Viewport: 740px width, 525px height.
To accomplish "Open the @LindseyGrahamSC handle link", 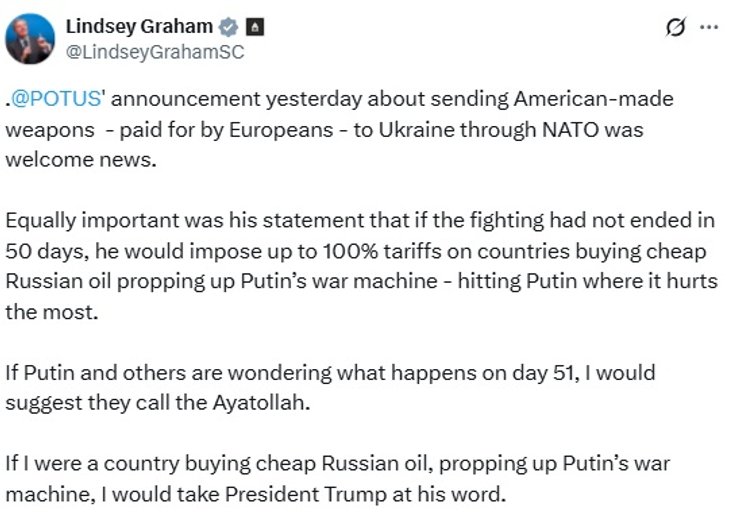I will (154, 52).
